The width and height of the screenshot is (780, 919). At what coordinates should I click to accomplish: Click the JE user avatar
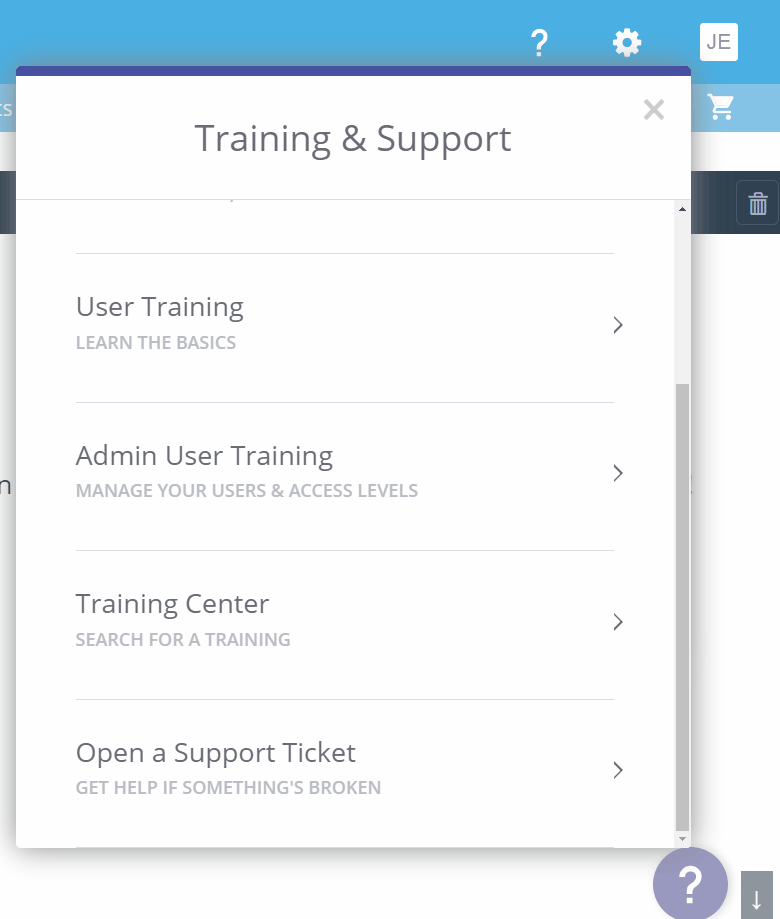click(x=718, y=42)
